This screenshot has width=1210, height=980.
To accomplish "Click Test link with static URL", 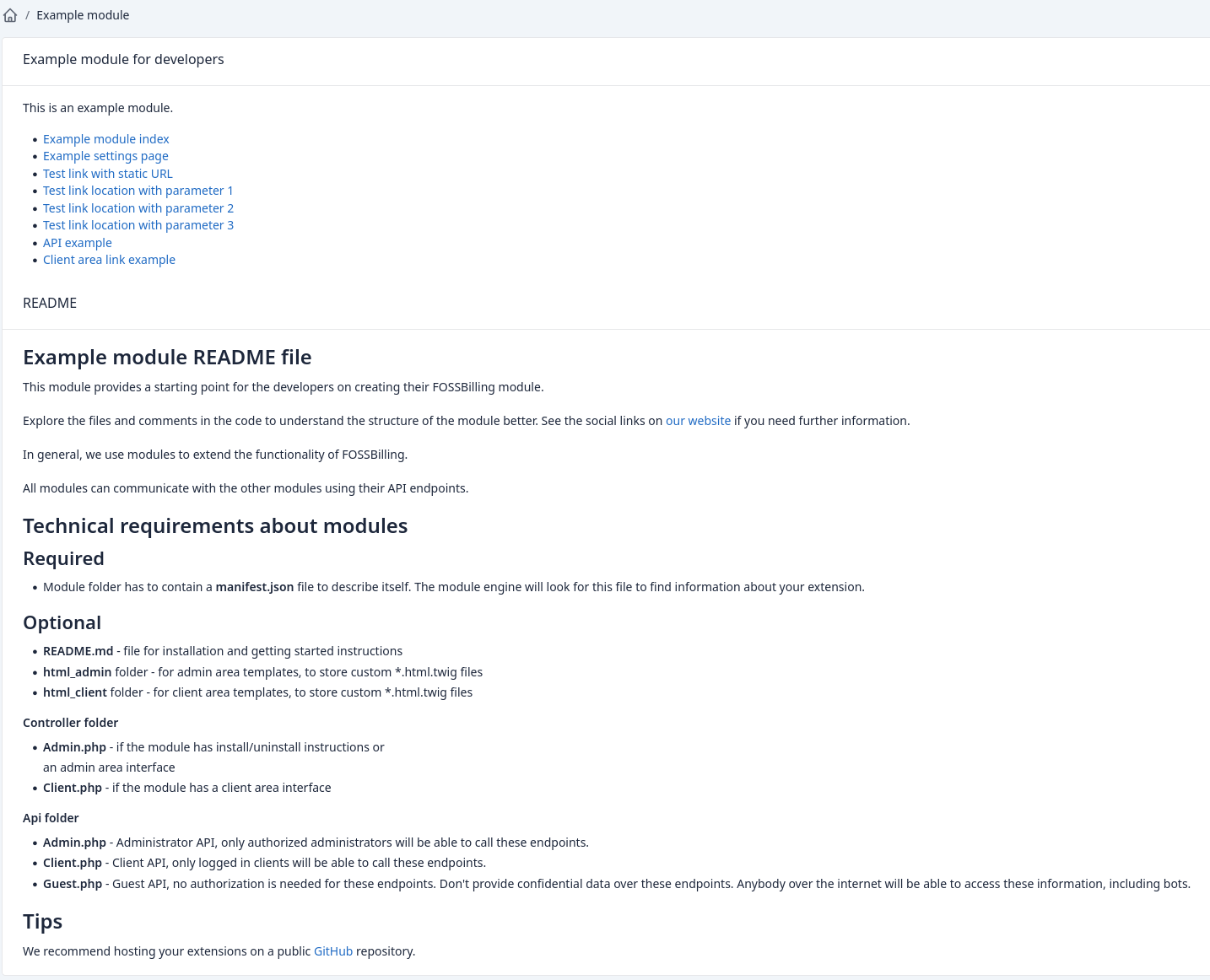I will click(x=107, y=173).
